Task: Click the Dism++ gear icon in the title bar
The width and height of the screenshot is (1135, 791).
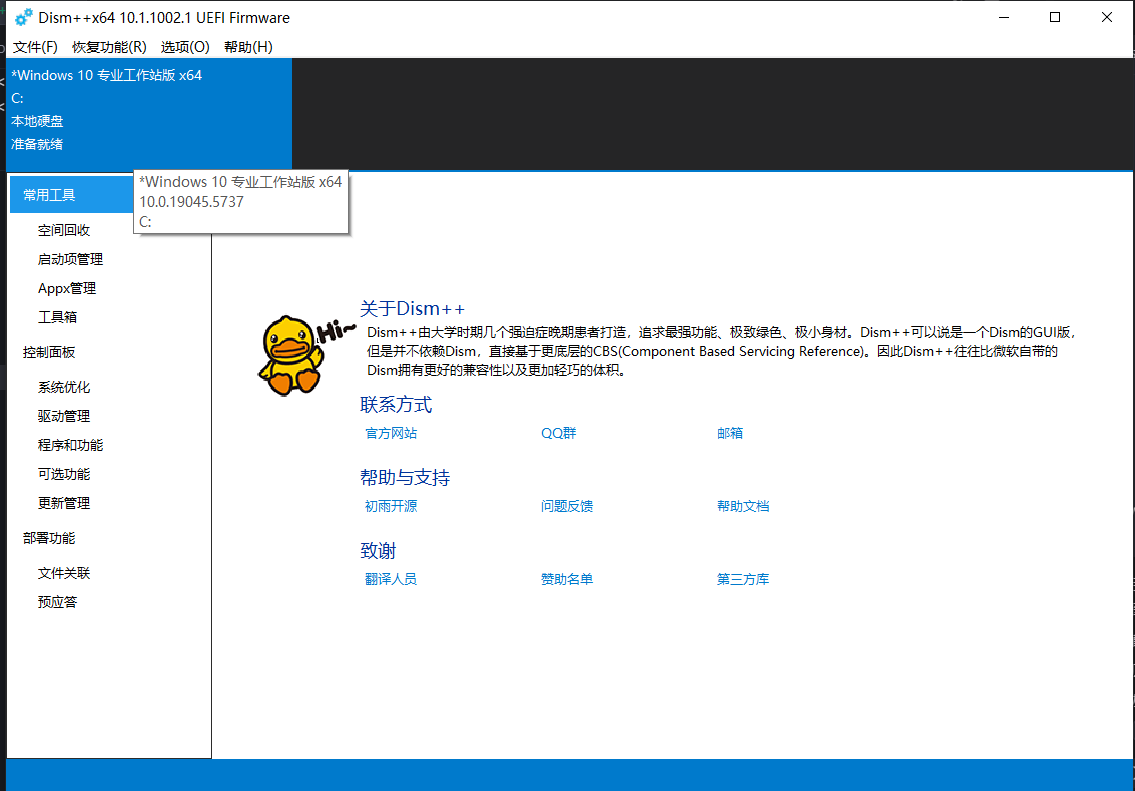Action: (x=24, y=16)
